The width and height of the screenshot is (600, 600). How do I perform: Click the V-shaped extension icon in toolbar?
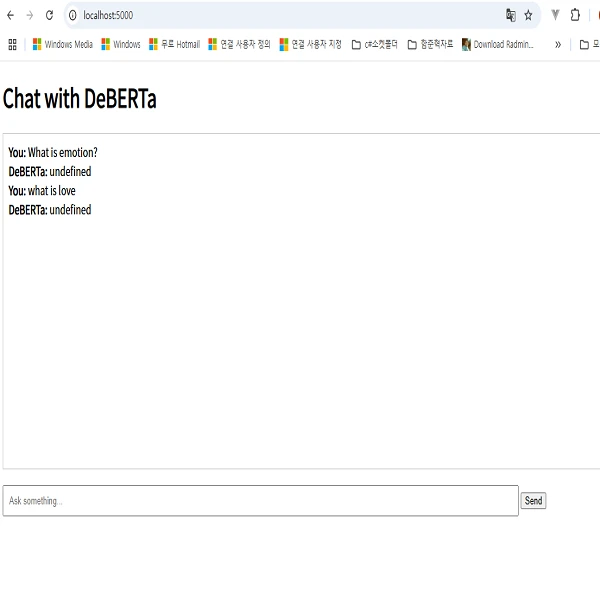[555, 15]
